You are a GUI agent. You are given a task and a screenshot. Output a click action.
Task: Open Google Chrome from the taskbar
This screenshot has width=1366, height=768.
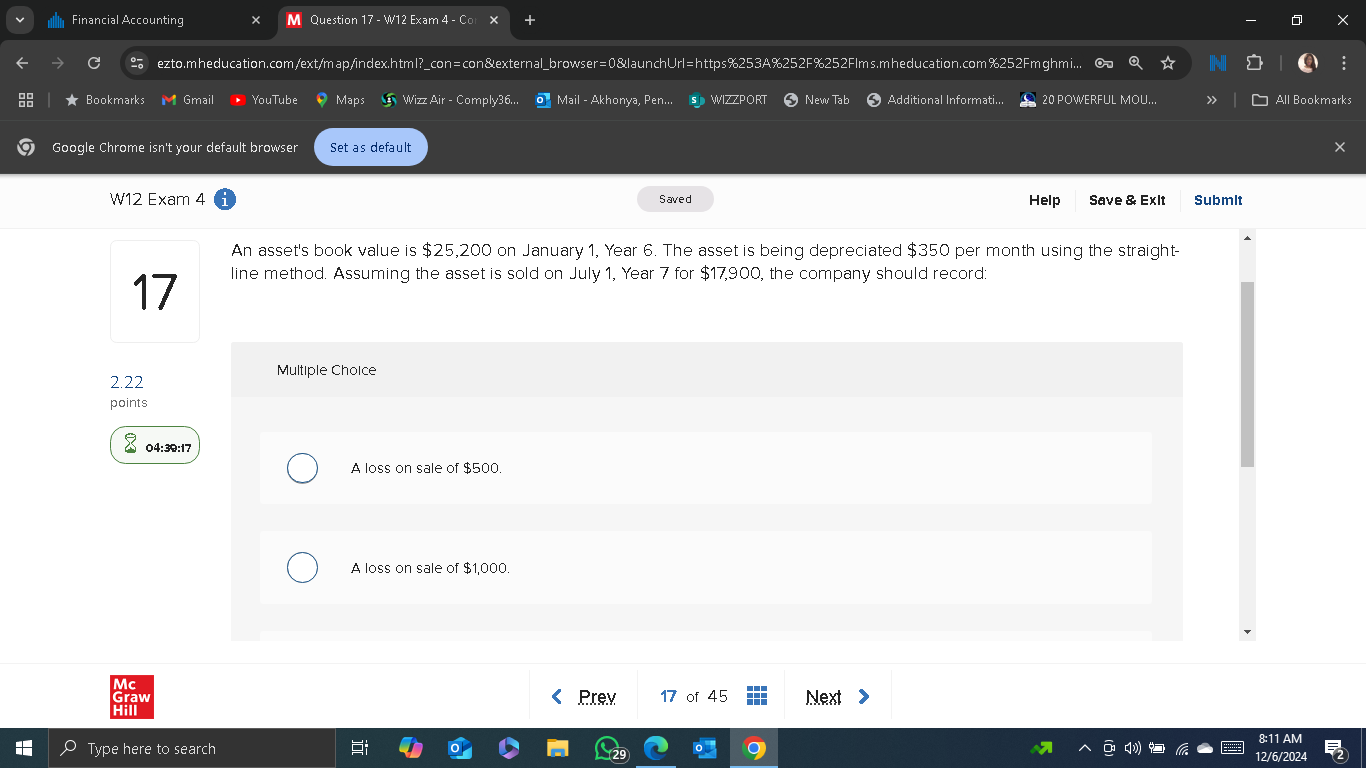[x=754, y=748]
